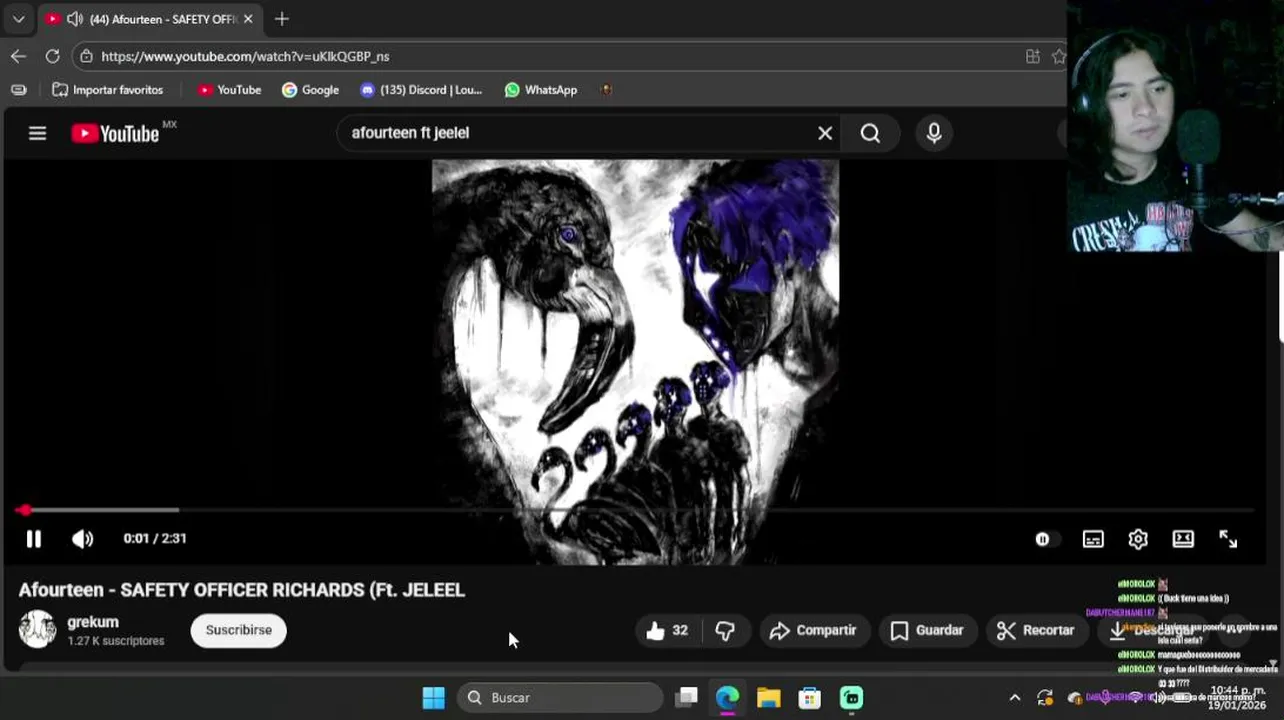Viewport: 1284px width, 720px height.
Task: Open the Recortar clip option
Action: tap(1036, 630)
